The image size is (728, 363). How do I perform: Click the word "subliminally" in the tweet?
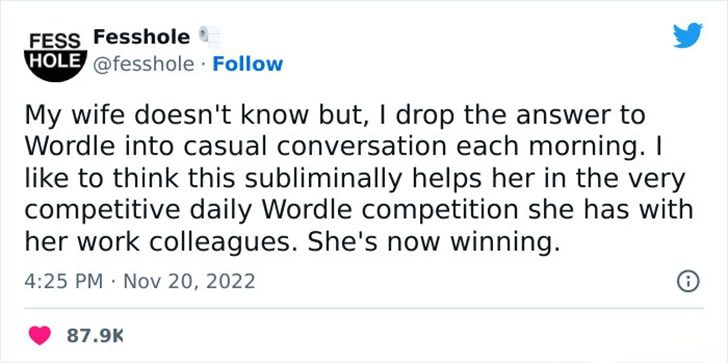[x=318, y=180]
